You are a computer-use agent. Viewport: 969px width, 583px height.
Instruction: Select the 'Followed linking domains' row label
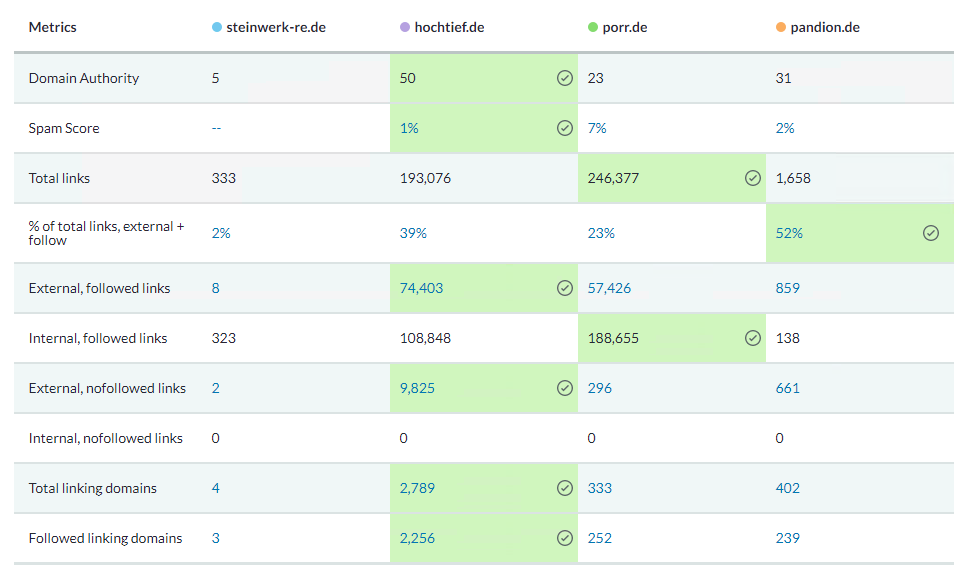tap(105, 538)
